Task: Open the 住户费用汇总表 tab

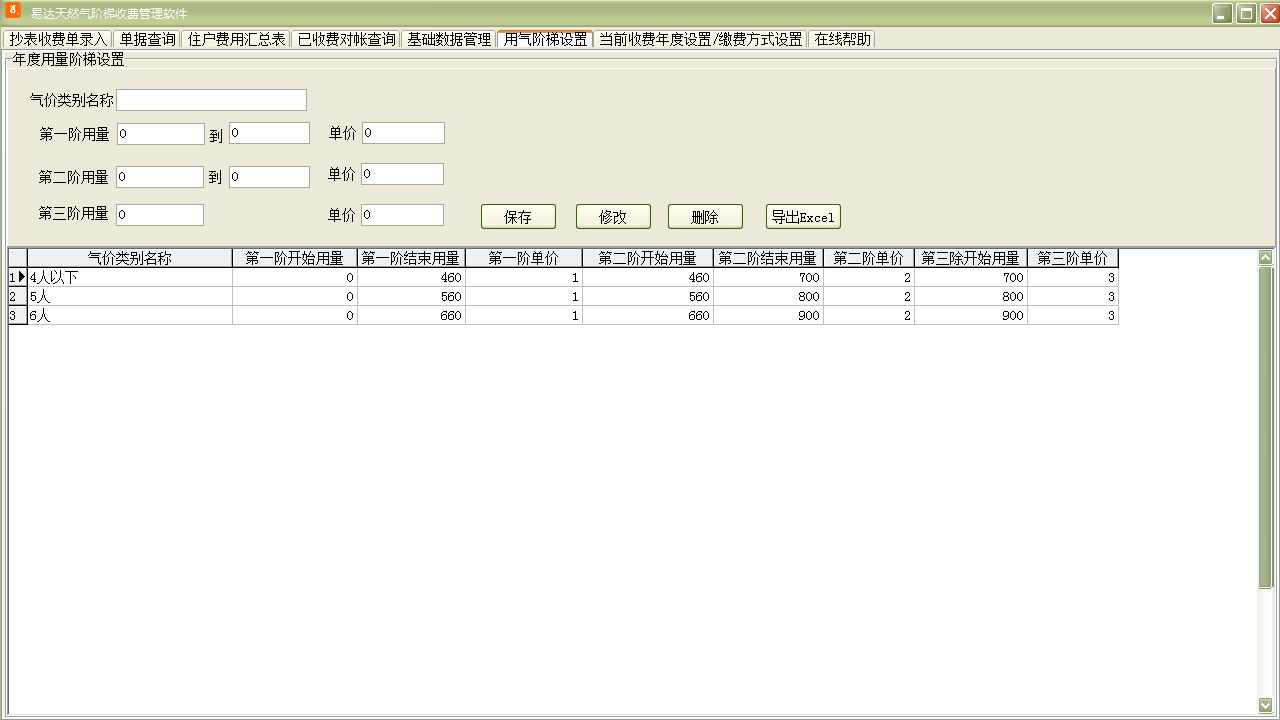Action: pos(237,39)
